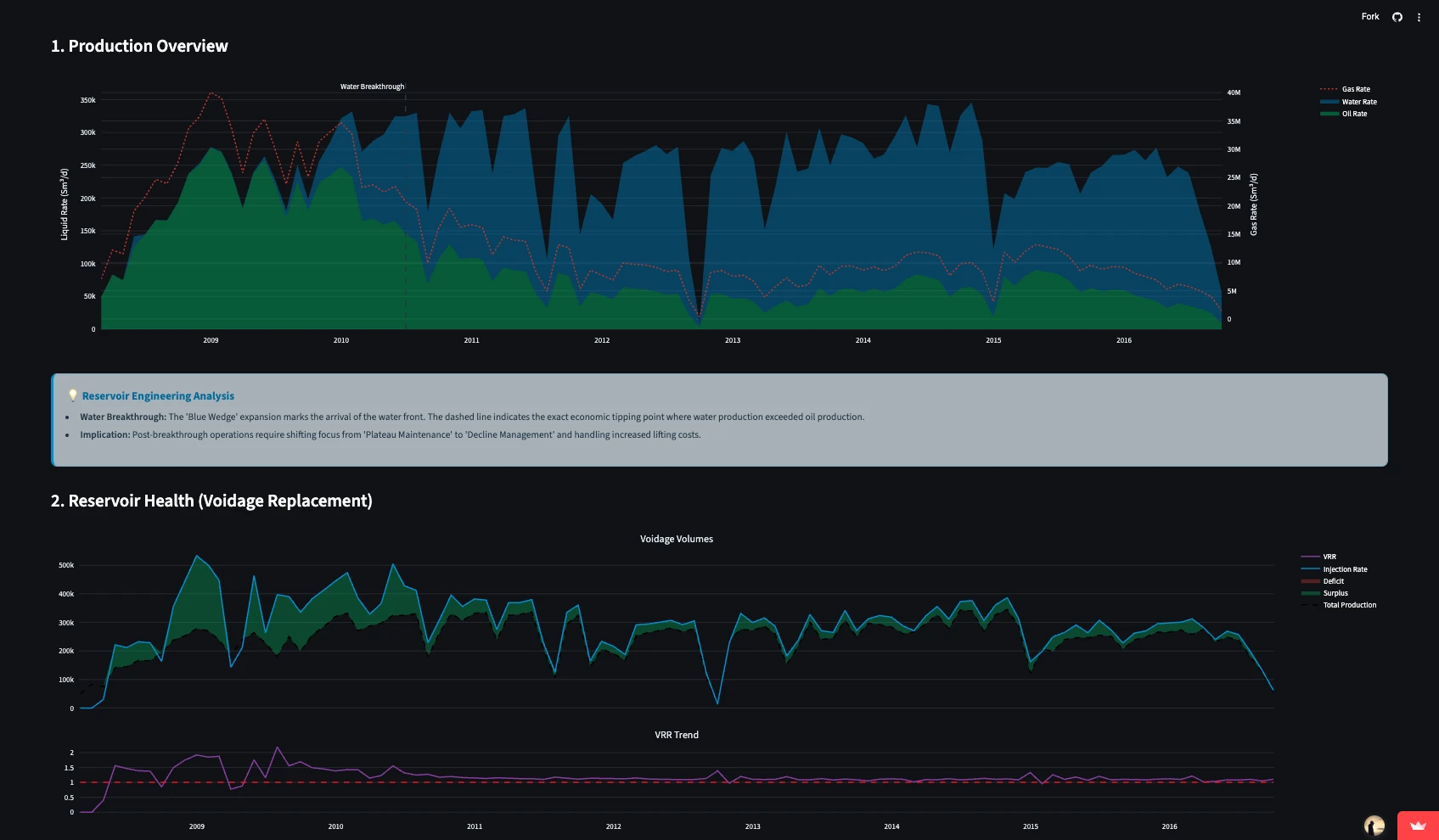Click the Fork button

point(1370,17)
